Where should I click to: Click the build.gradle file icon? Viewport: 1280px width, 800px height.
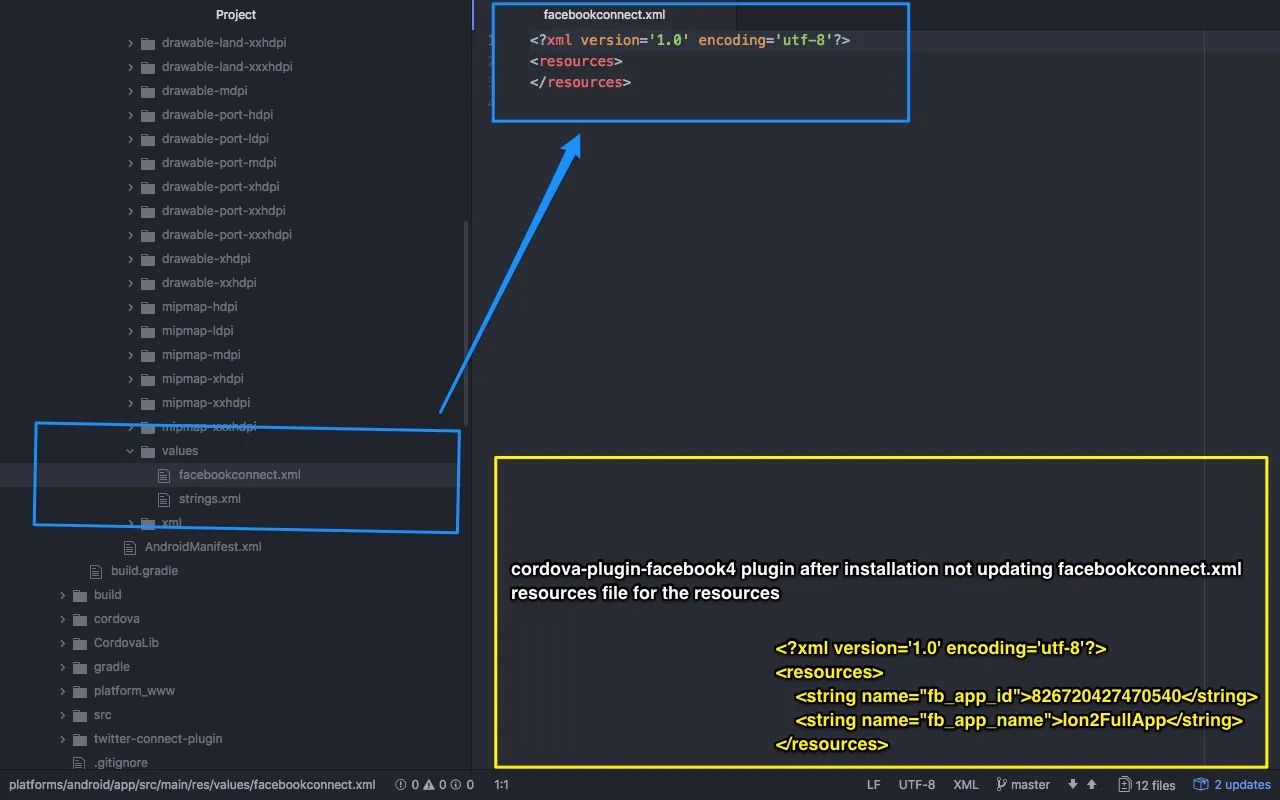click(96, 571)
